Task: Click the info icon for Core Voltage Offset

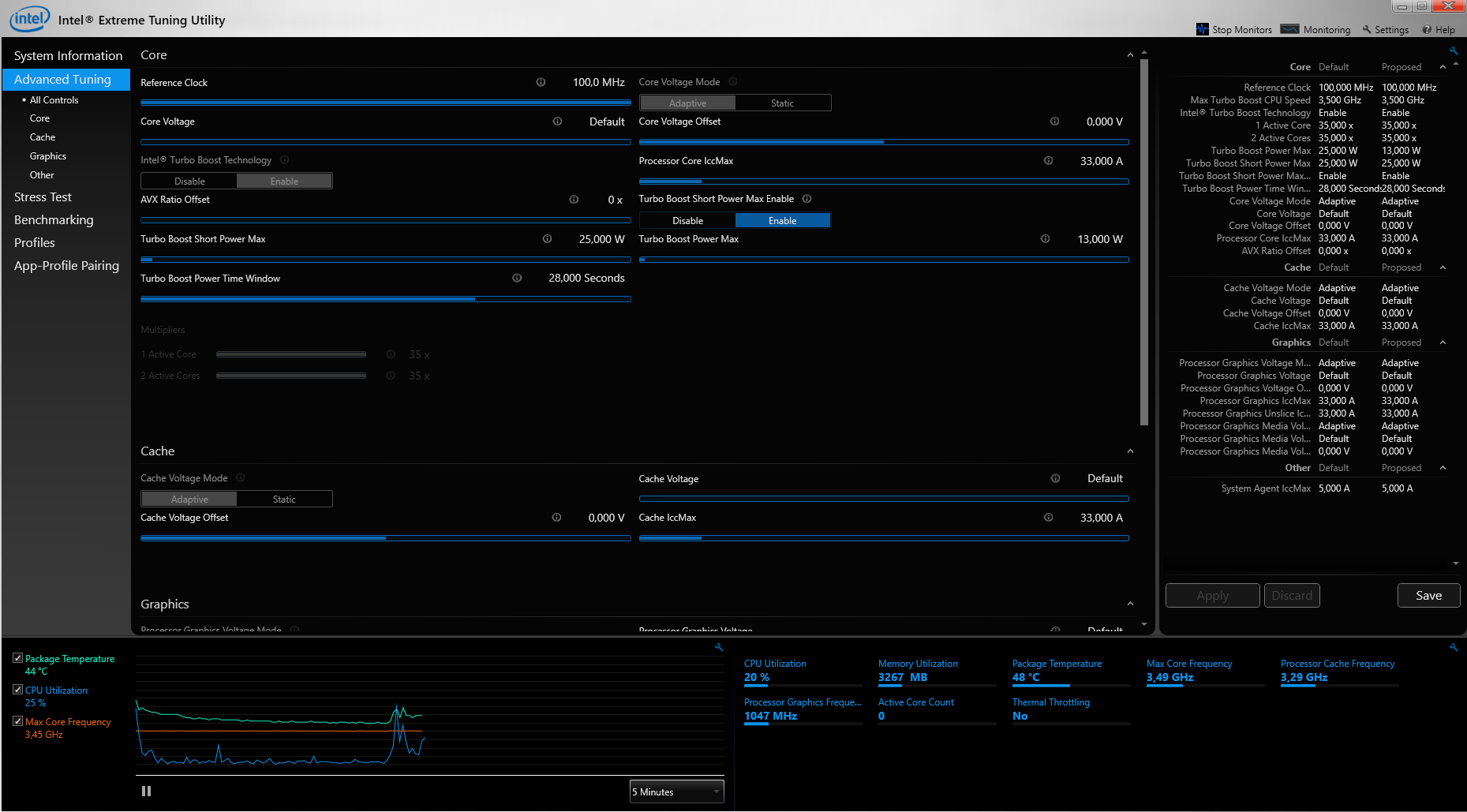Action: tap(1054, 122)
